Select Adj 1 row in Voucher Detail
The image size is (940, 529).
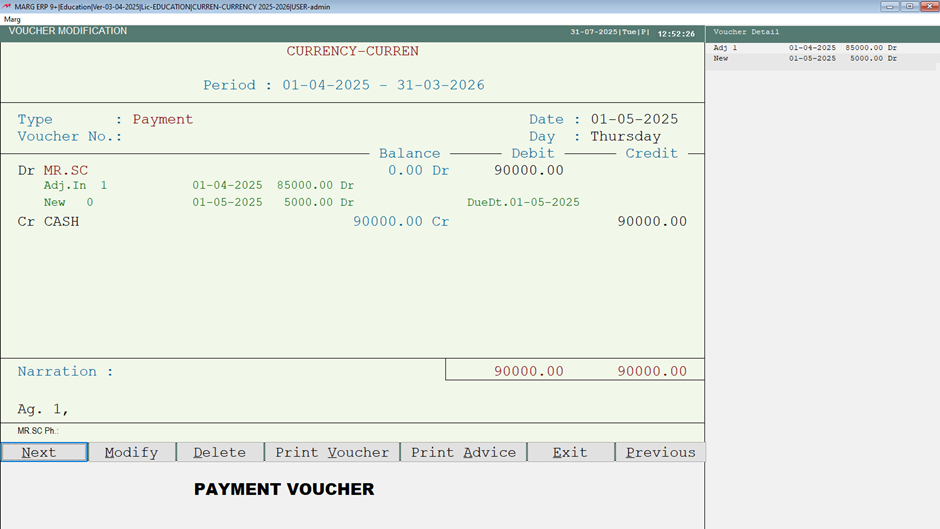pyautogui.click(x=805, y=47)
